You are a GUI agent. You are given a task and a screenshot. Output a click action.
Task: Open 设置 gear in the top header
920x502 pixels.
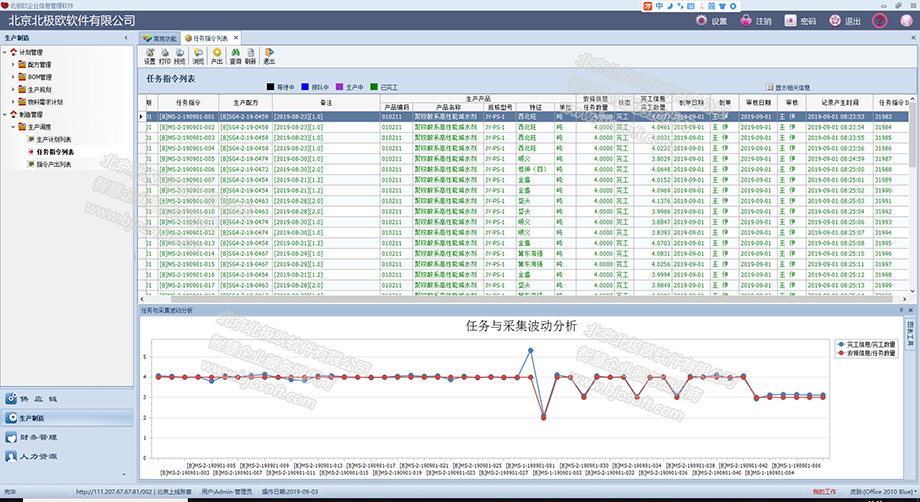711,21
